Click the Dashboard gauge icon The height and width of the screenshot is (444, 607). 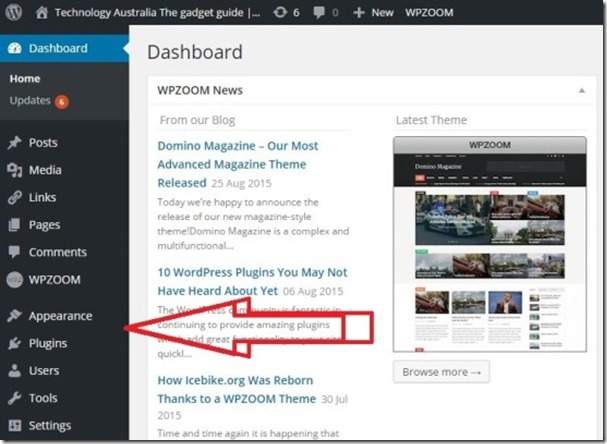pos(15,48)
